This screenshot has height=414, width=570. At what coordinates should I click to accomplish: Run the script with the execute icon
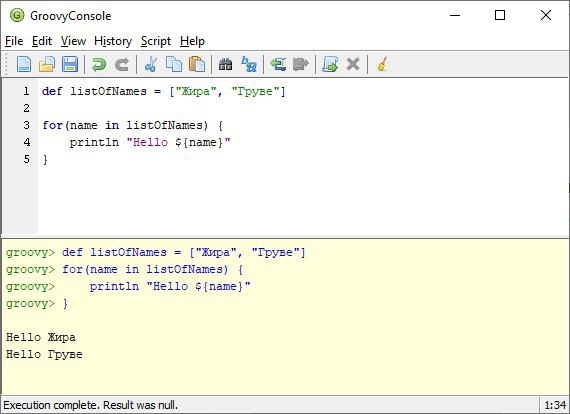pyautogui.click(x=330, y=65)
